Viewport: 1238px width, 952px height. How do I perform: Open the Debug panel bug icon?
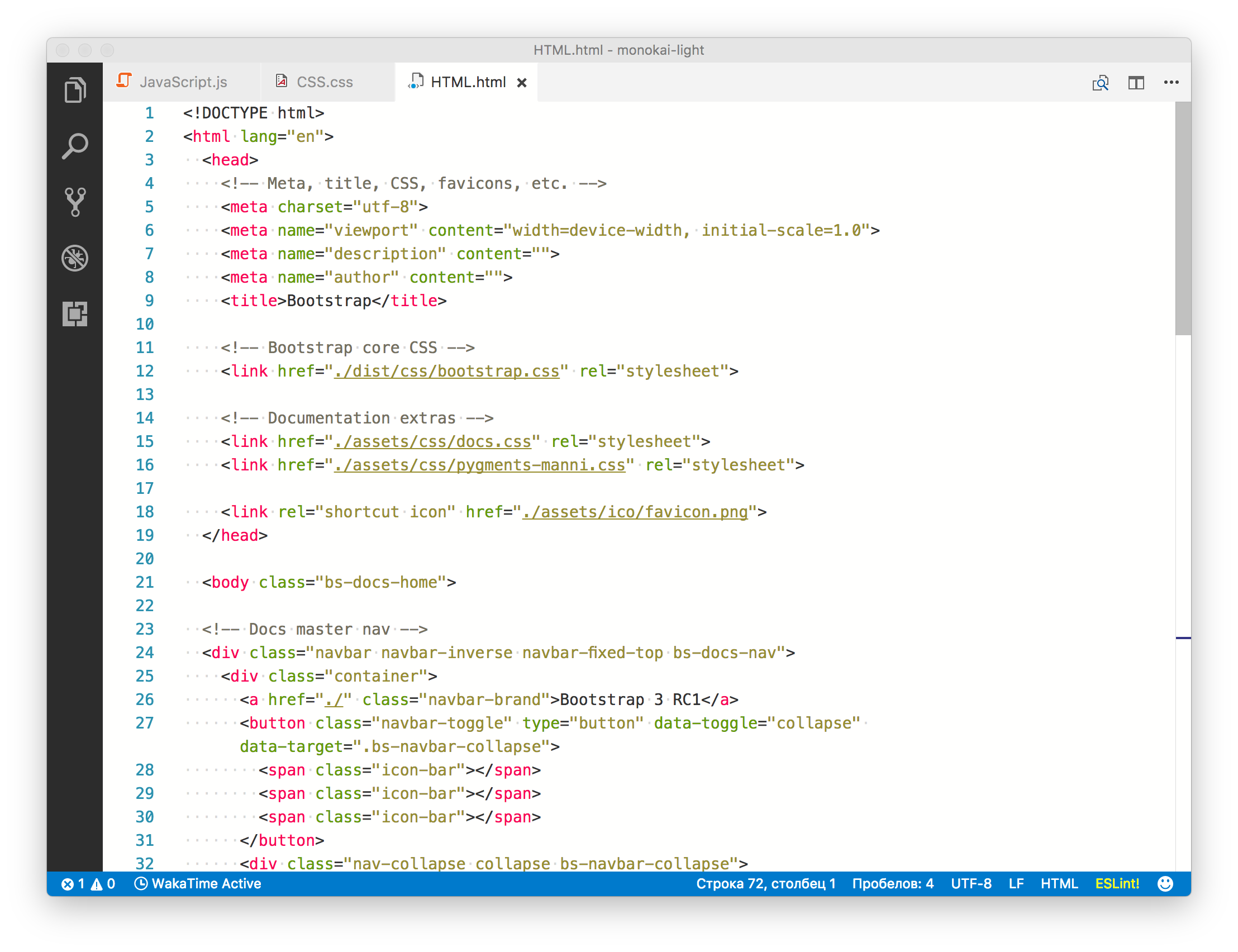click(x=75, y=259)
